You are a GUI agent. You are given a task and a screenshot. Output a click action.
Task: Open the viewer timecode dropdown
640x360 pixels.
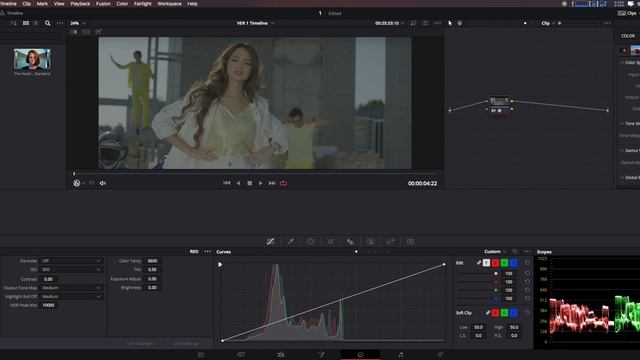[x=389, y=23]
